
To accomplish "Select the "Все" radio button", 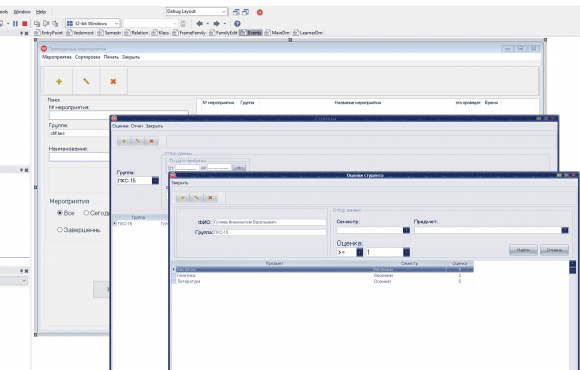I will point(60,213).
